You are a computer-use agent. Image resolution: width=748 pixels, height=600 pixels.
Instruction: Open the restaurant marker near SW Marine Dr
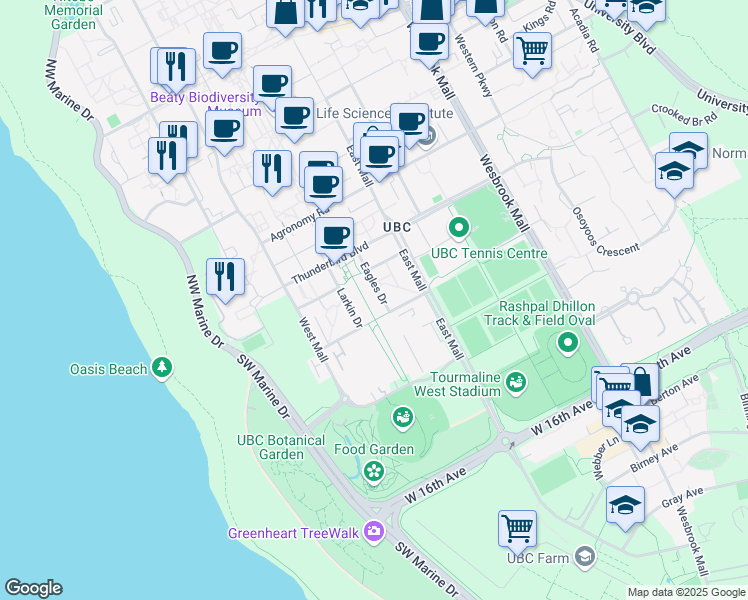[x=226, y=278]
